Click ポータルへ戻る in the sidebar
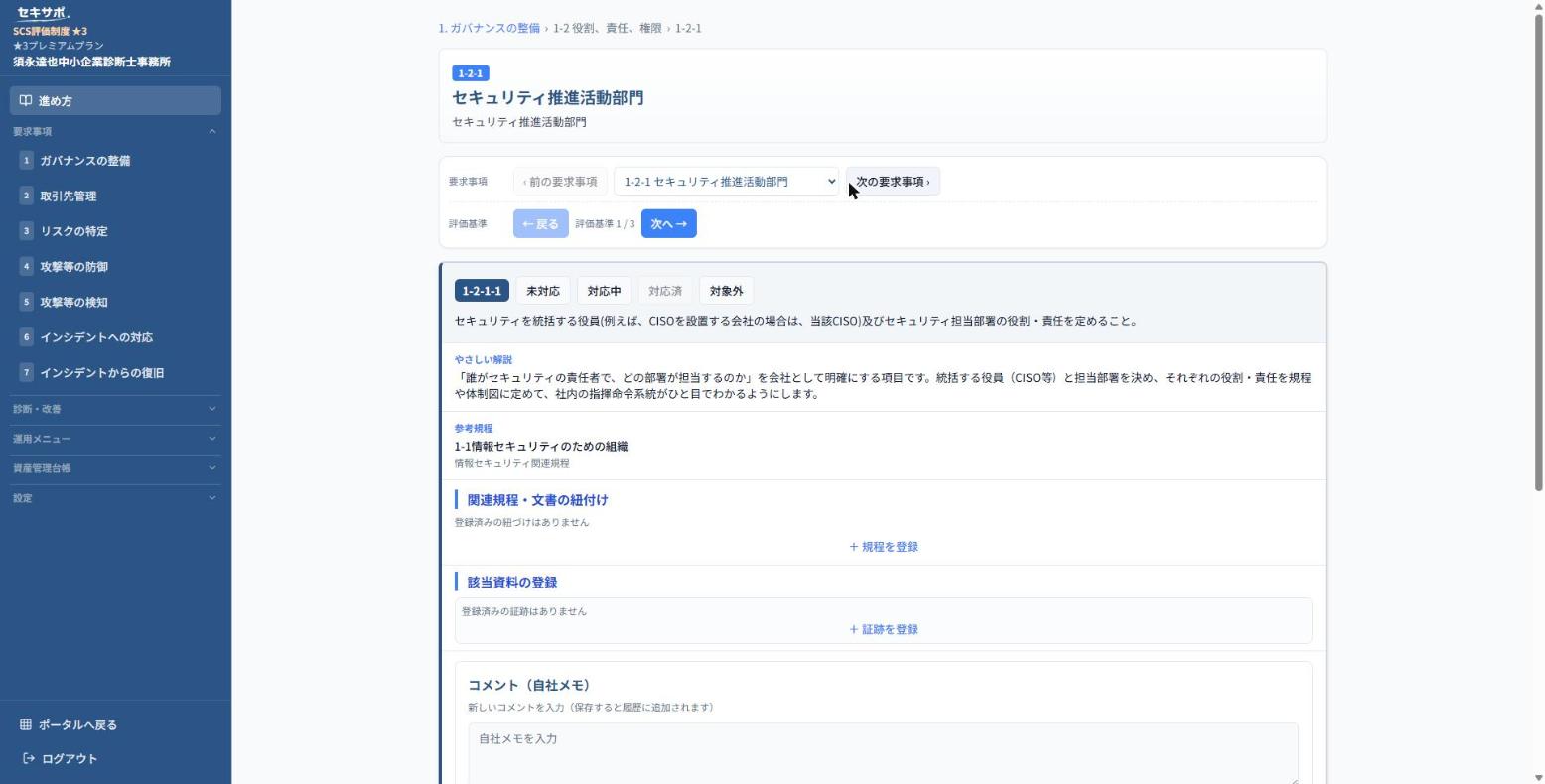 [x=115, y=724]
